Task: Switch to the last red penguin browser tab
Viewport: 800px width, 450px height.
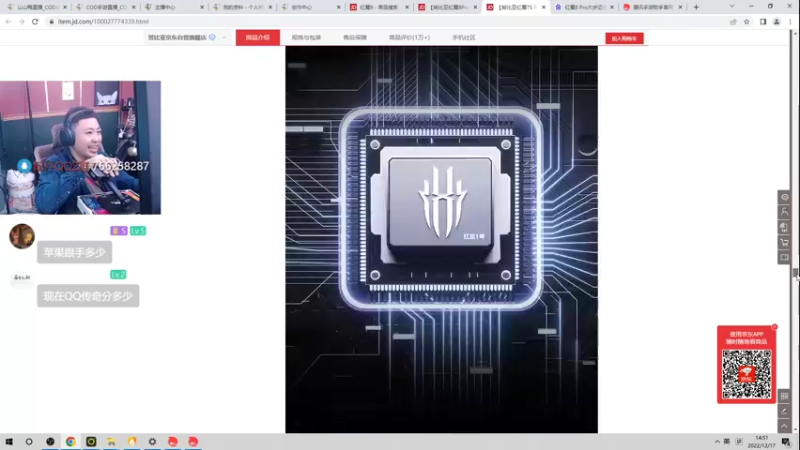Action: point(652,7)
